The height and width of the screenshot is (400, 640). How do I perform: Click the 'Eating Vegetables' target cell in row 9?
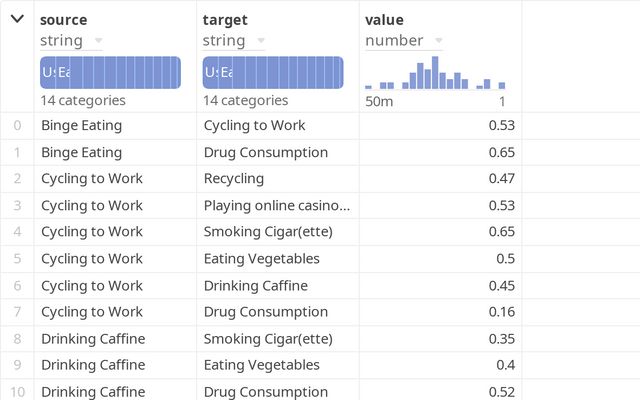tap(261, 365)
